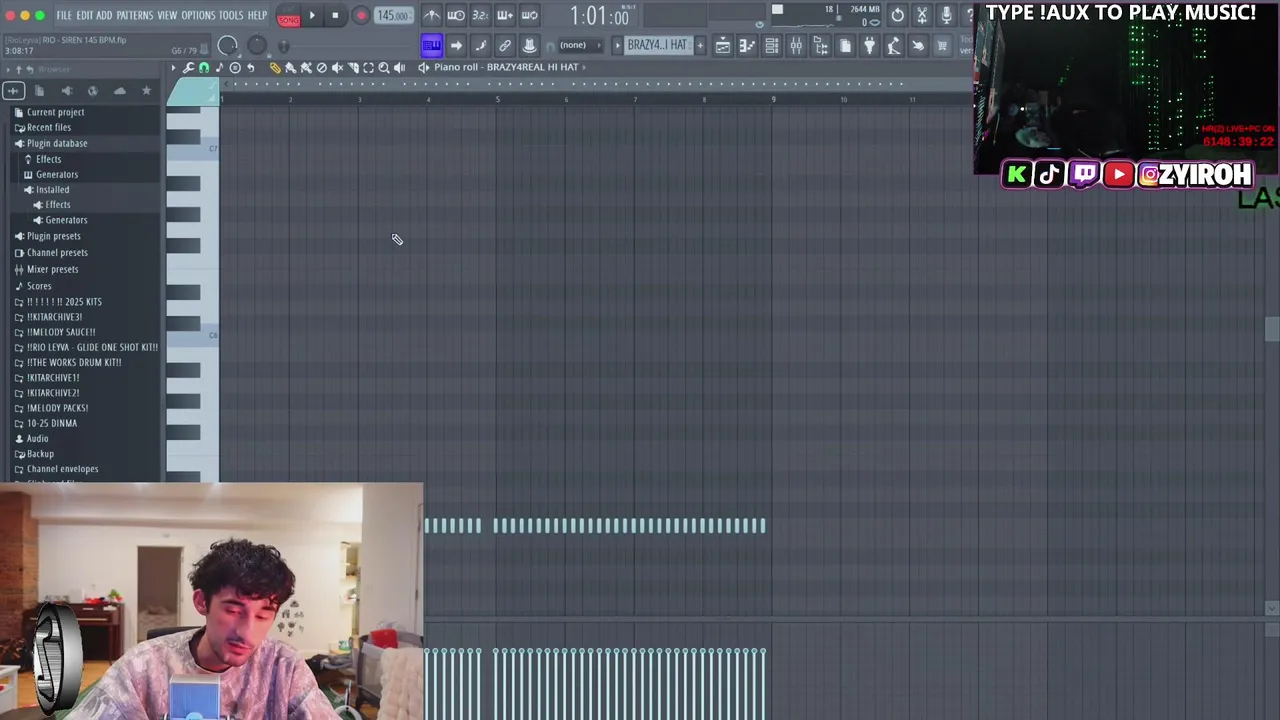The width and height of the screenshot is (1280, 720).
Task: Add new pattern with plus button
Action: coord(699,45)
